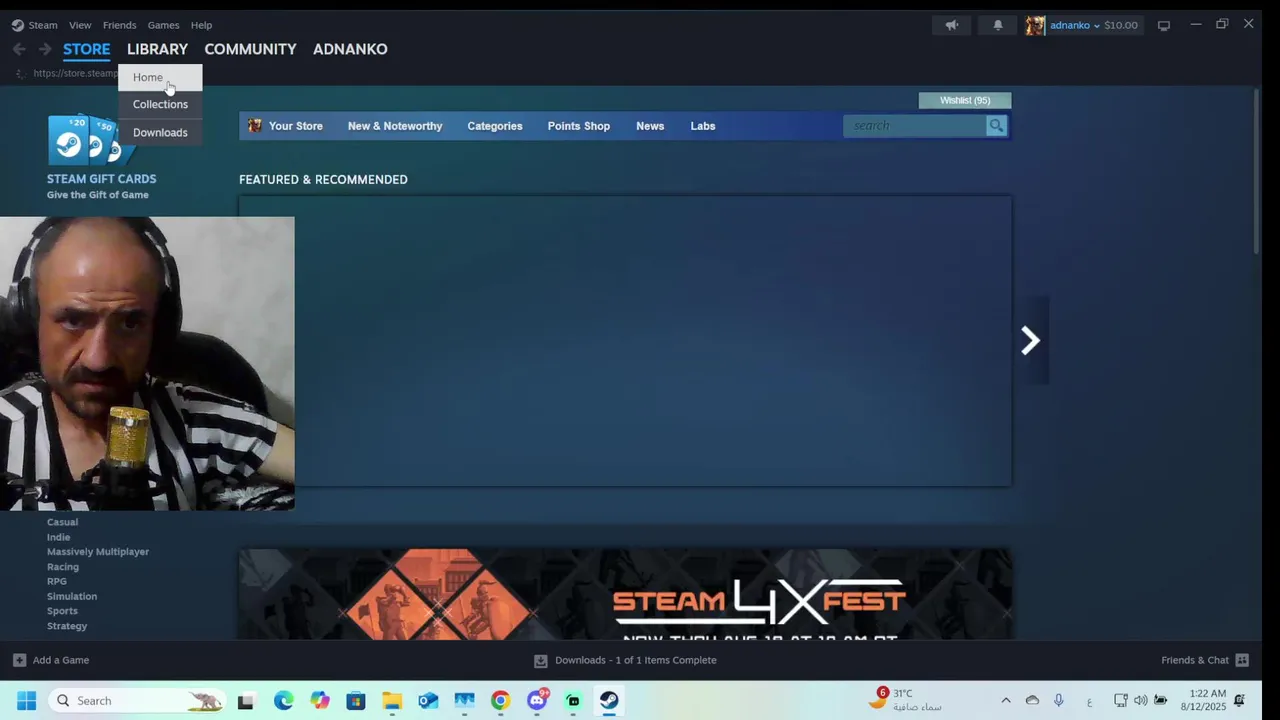
Task: Browse the Casual genre
Action: click(62, 522)
